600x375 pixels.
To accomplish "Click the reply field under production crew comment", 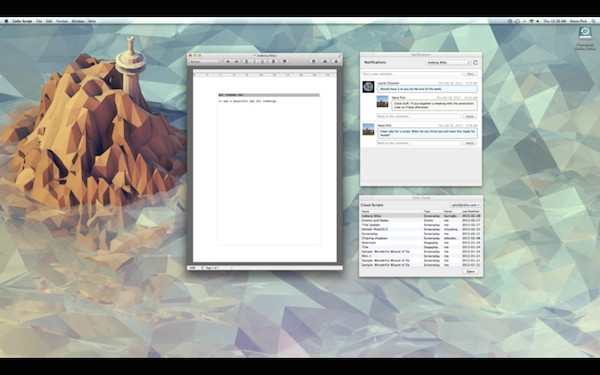I will click(x=419, y=116).
